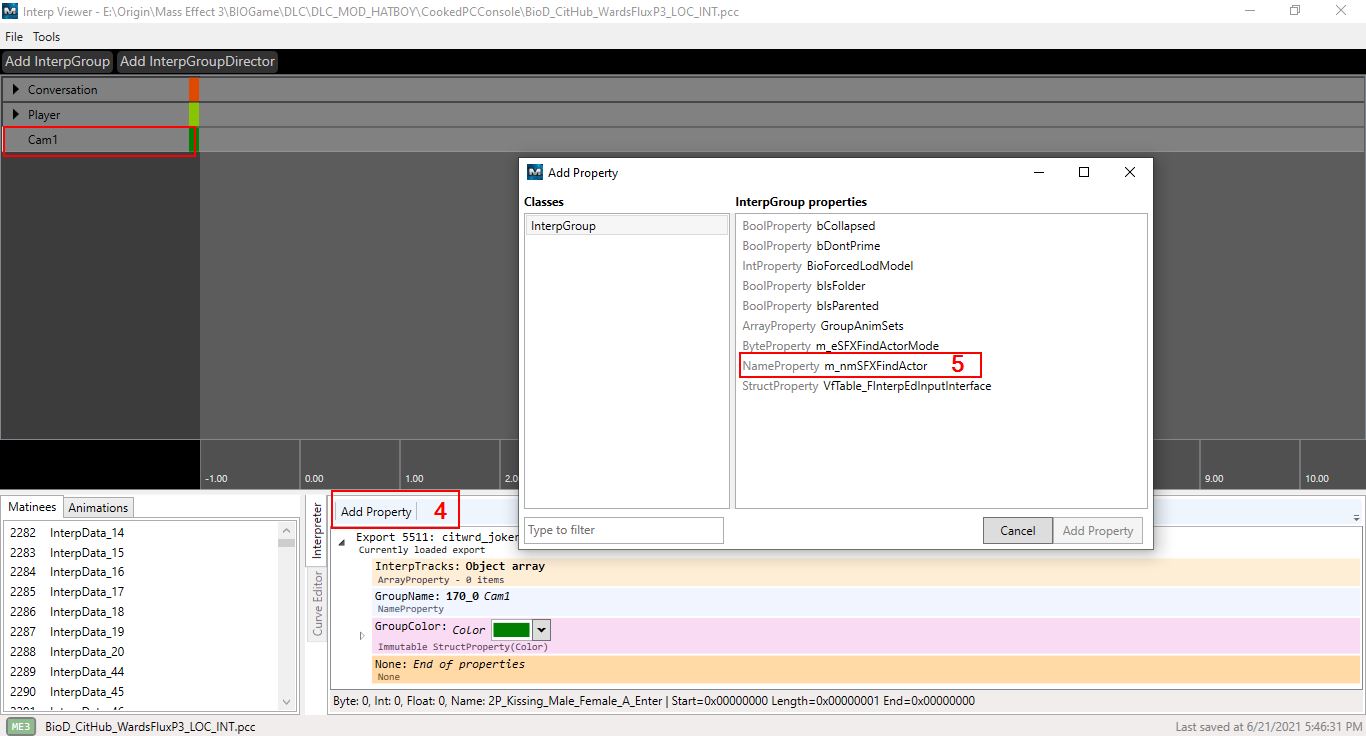The width and height of the screenshot is (1366, 736).
Task: Open the Curve Editor vertical tab
Action: coord(318,603)
